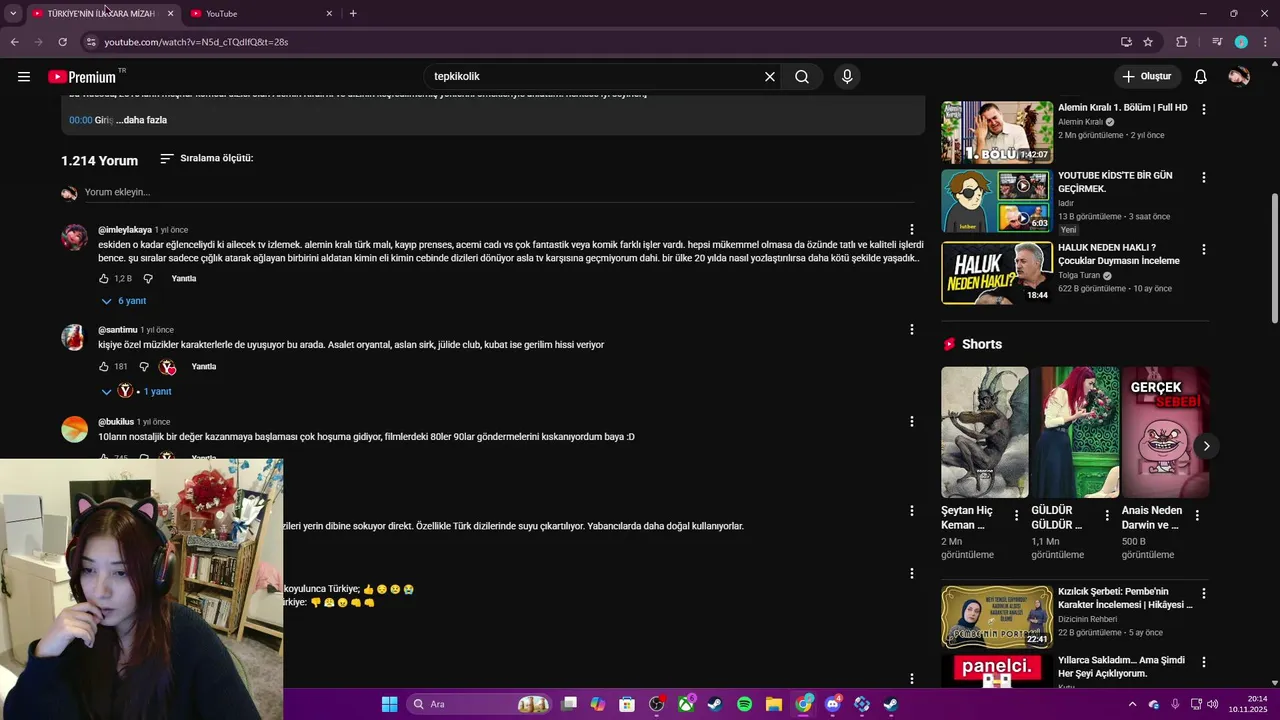Open Discord from the taskbar
Screen dimensions: 1280x720
click(x=832, y=704)
